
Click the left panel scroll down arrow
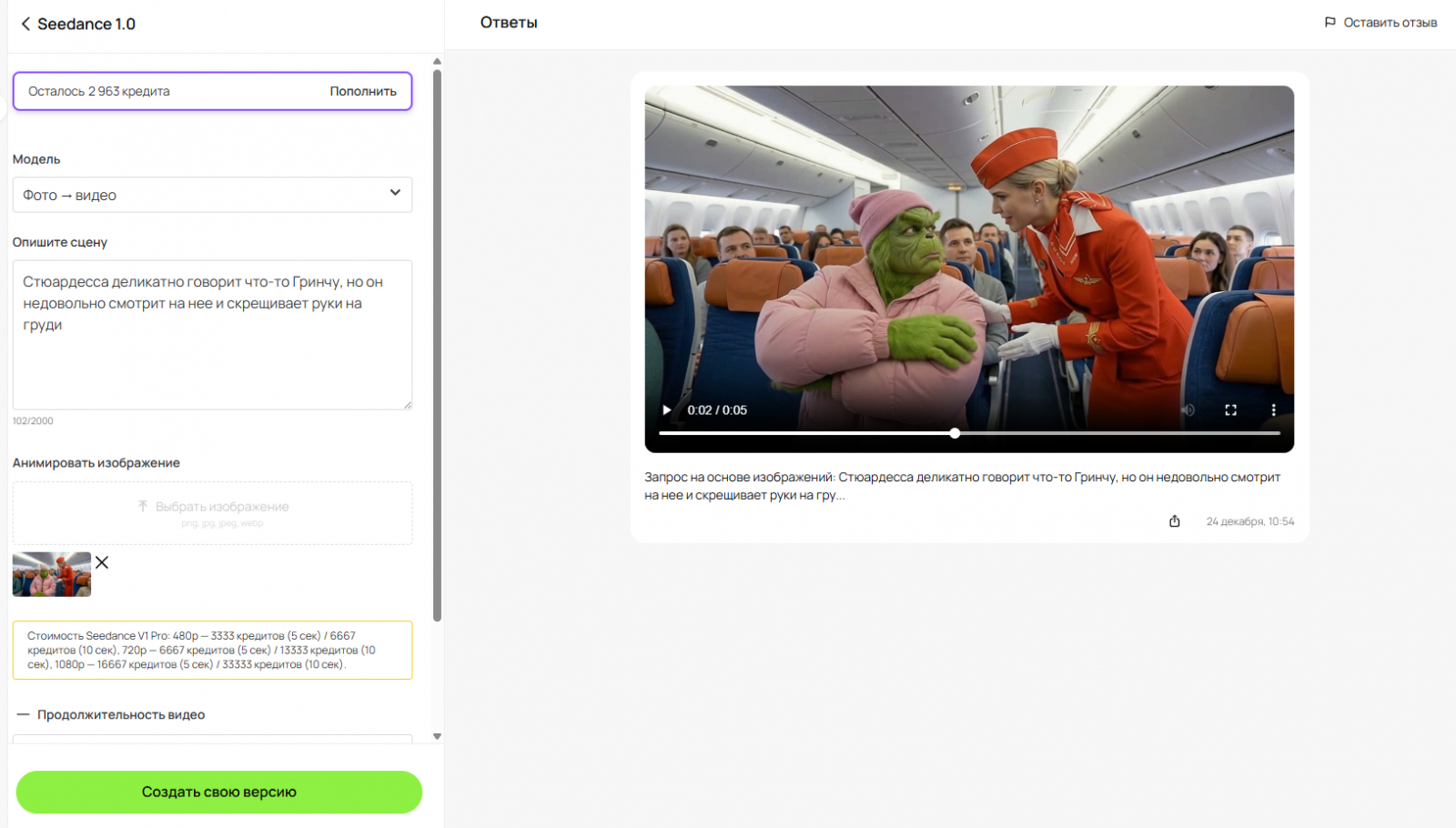pyautogui.click(x=437, y=736)
